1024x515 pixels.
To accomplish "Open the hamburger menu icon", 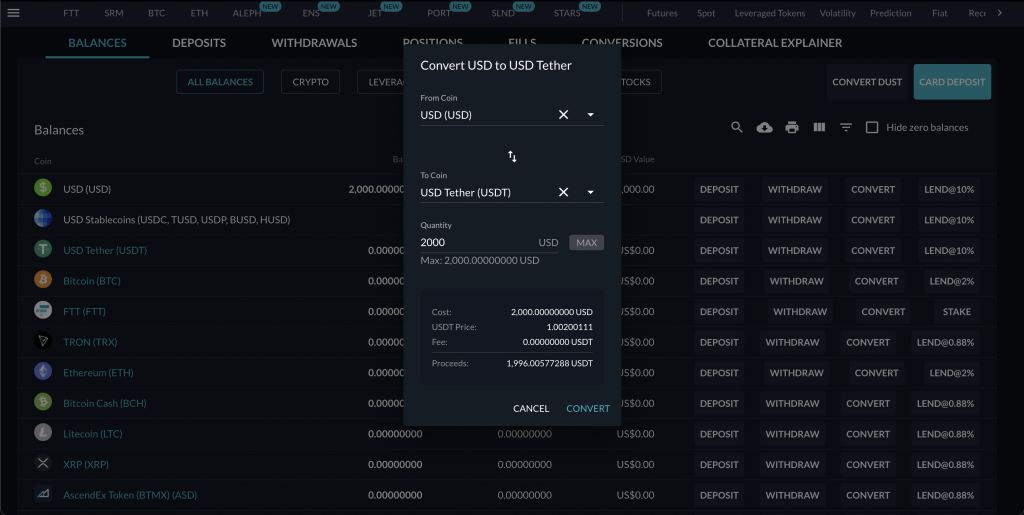I will (x=13, y=13).
